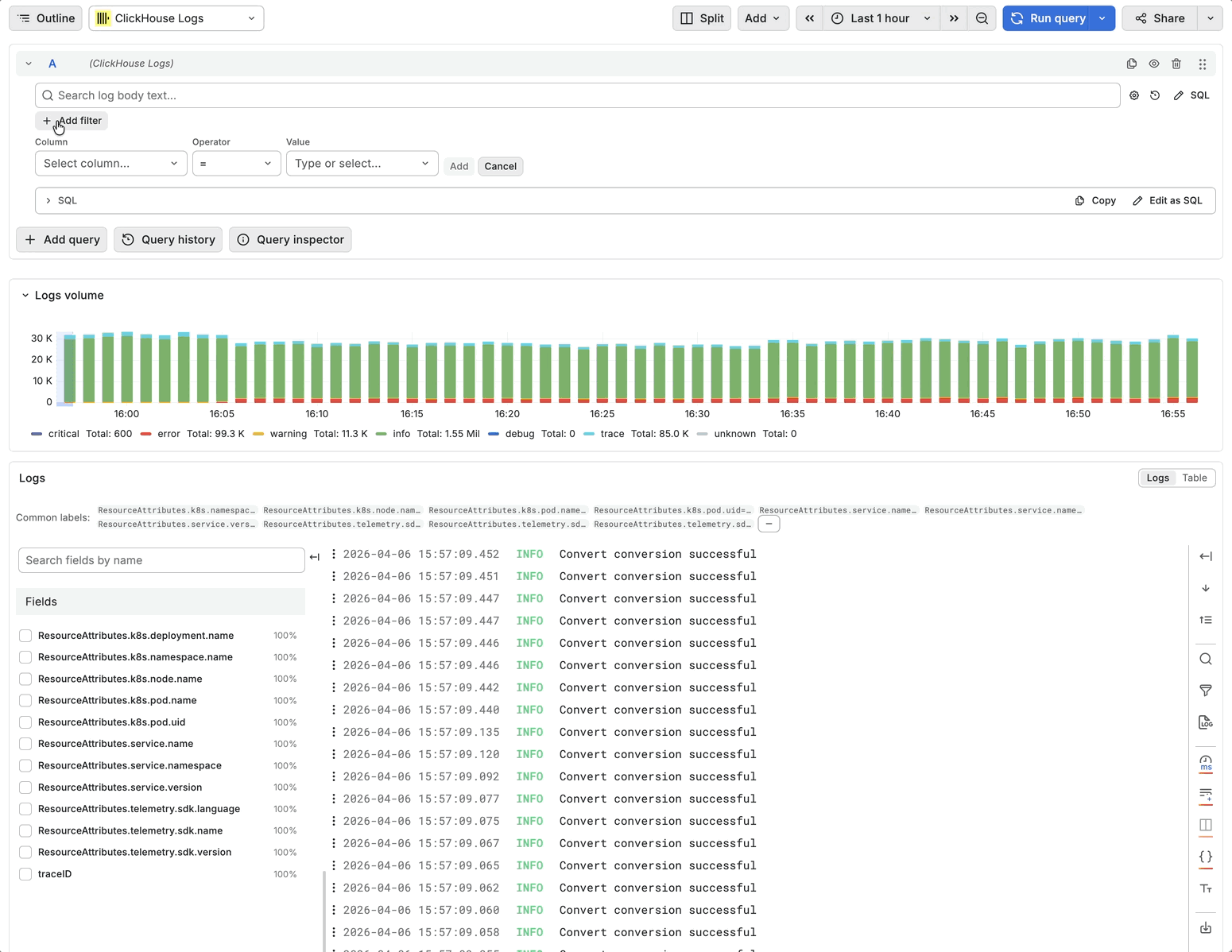Click the download logs icon in sidebar

(1205, 927)
